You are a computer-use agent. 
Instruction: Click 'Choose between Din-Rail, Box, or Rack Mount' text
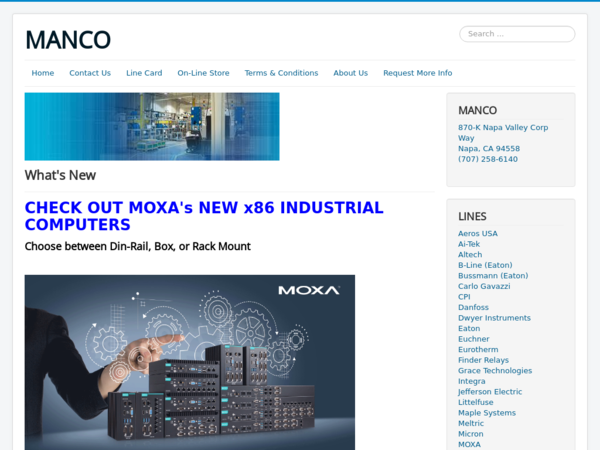pos(138,246)
